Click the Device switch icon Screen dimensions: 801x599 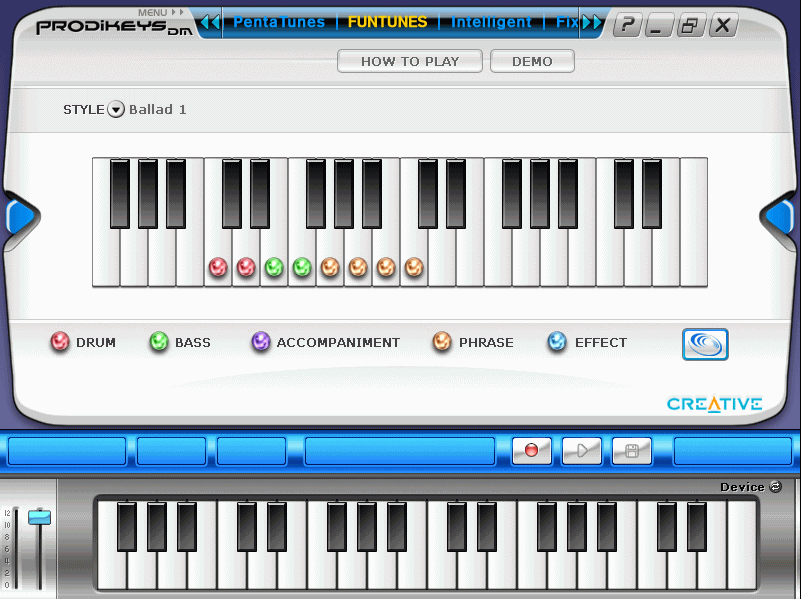(x=775, y=487)
